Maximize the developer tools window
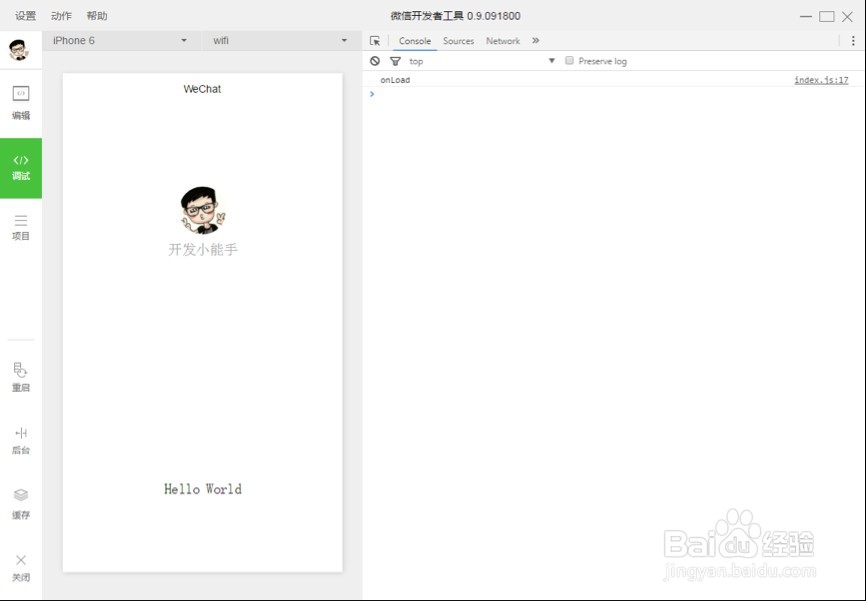The width and height of the screenshot is (866, 601). 827,17
